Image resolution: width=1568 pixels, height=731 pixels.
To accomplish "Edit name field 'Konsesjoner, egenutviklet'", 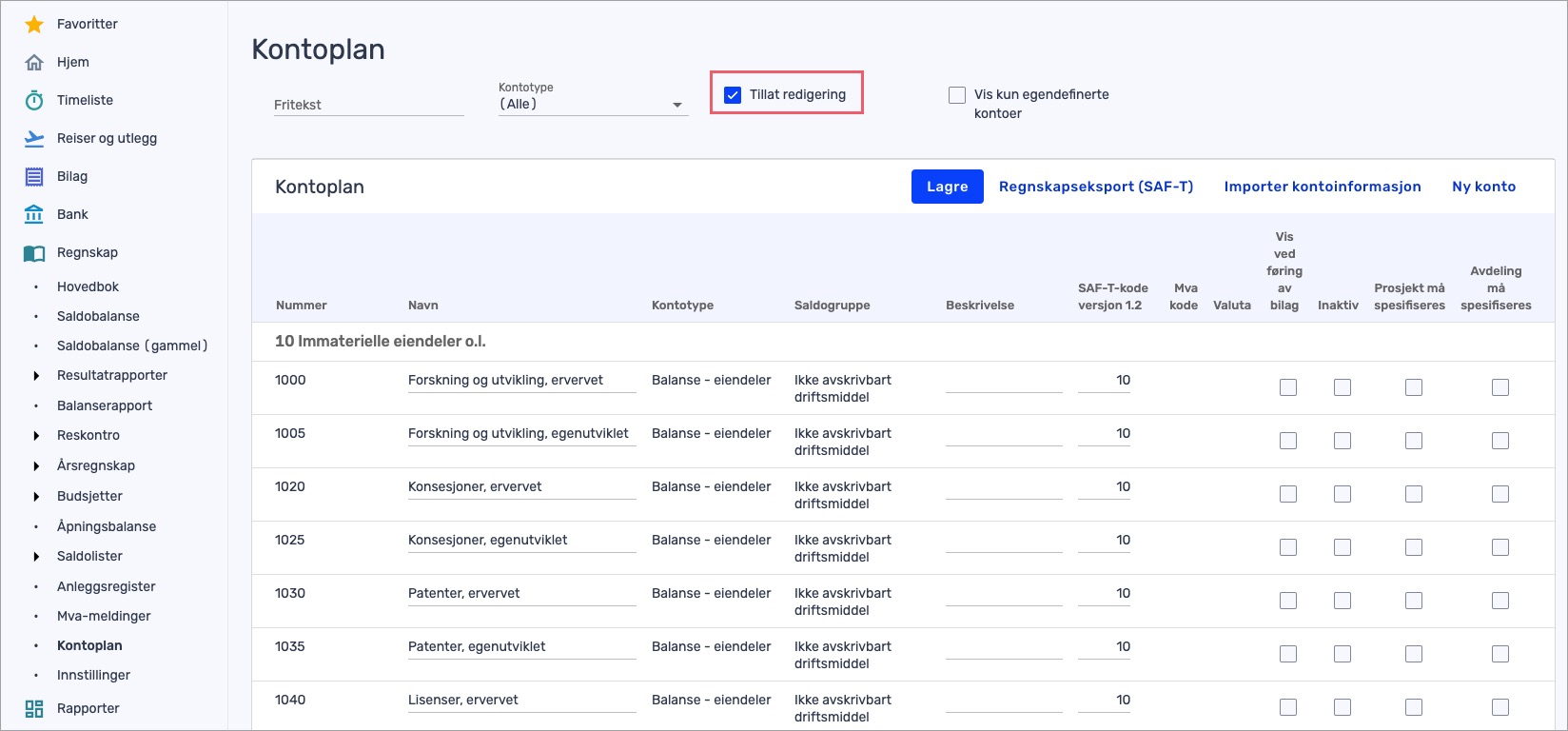I will tap(521, 541).
